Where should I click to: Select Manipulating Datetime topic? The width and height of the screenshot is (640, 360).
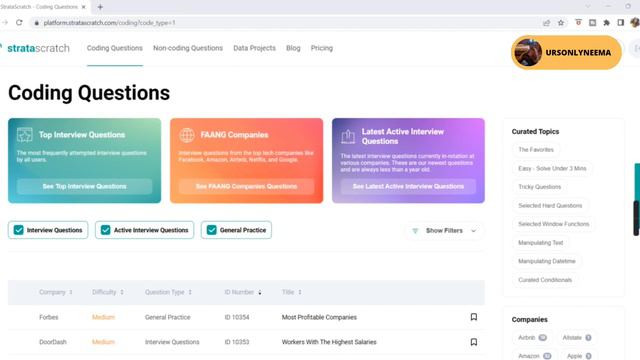tap(547, 261)
